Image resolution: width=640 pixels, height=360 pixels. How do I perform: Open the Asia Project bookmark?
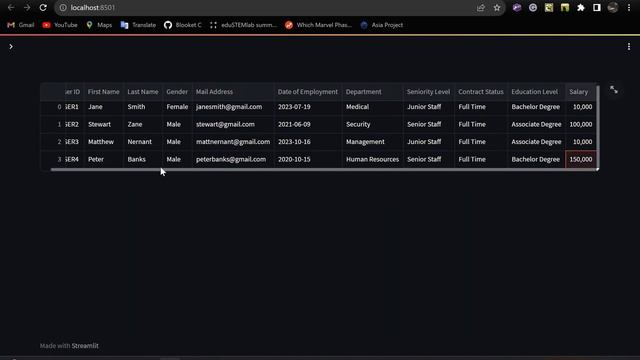(x=382, y=25)
